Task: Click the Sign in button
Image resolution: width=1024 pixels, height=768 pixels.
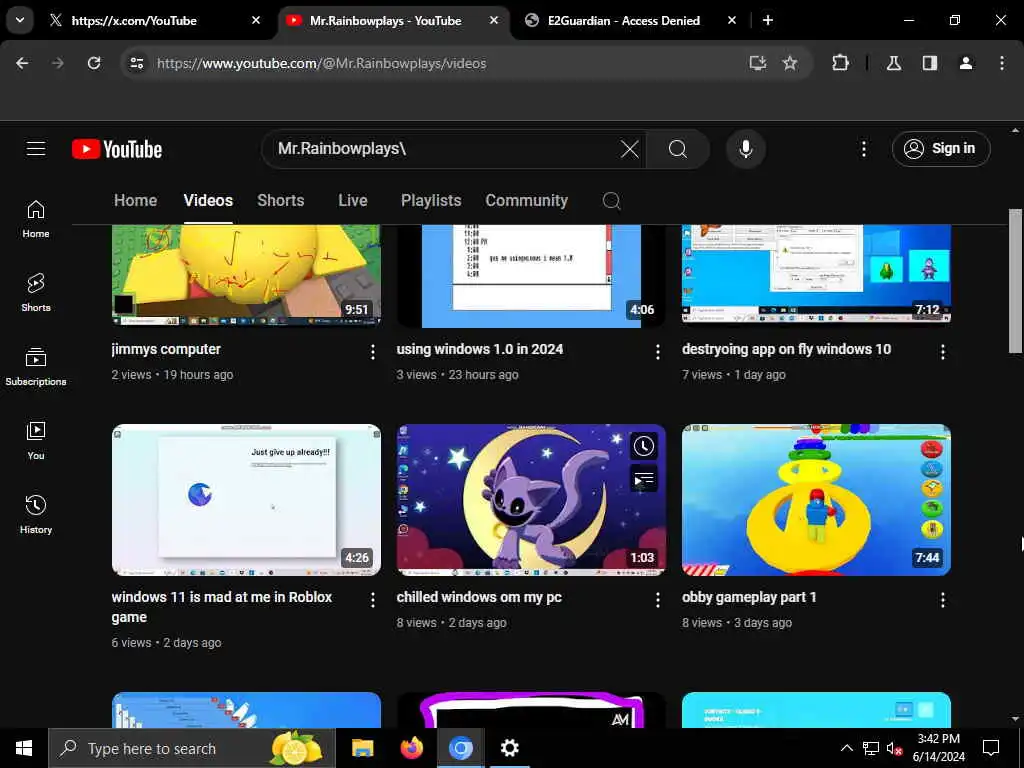Action: pyautogui.click(x=941, y=149)
